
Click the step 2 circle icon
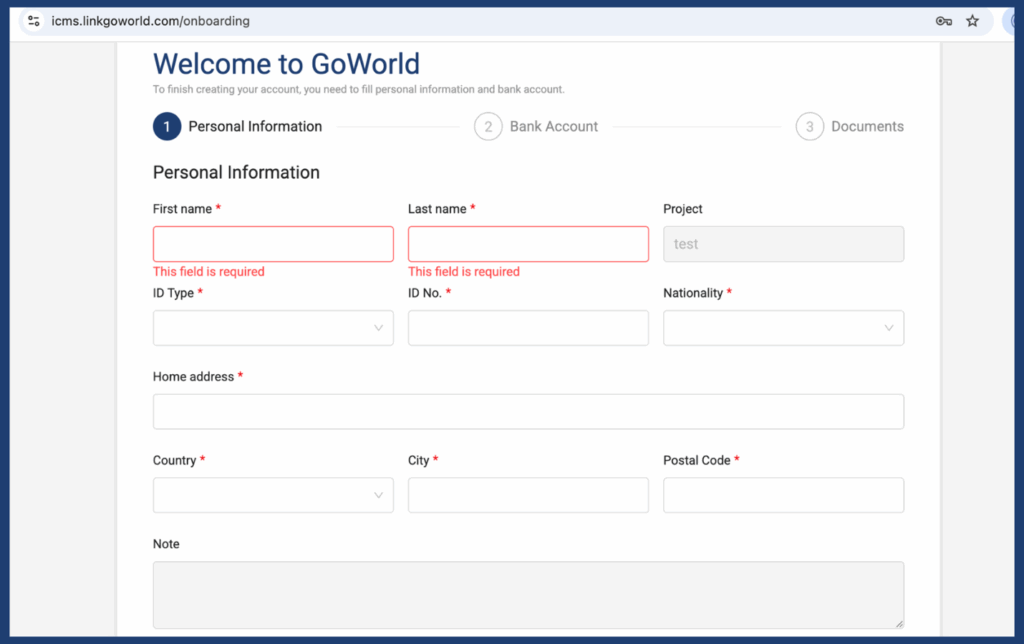pos(488,127)
